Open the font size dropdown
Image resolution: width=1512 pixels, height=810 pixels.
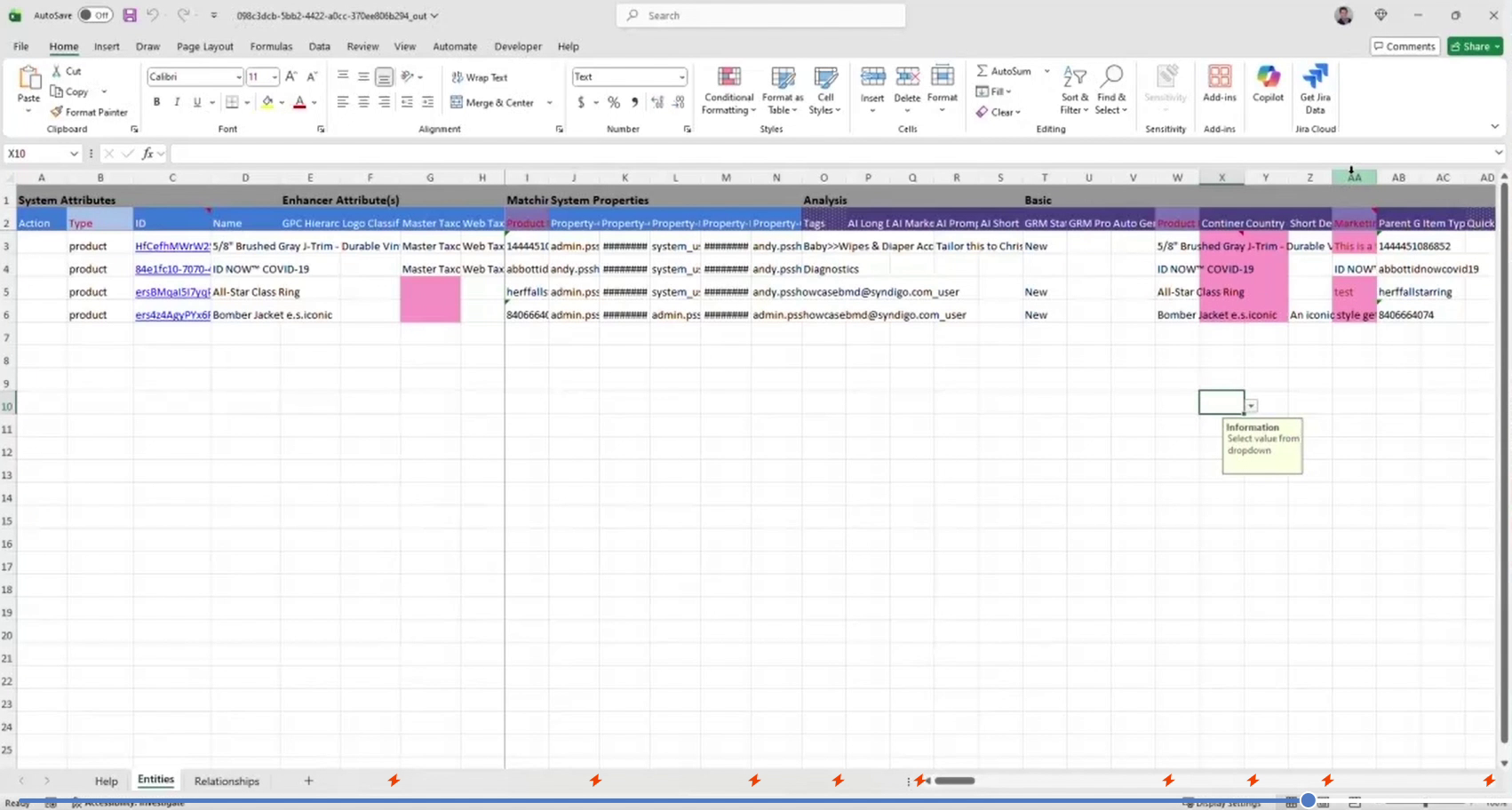pyautogui.click(x=273, y=76)
